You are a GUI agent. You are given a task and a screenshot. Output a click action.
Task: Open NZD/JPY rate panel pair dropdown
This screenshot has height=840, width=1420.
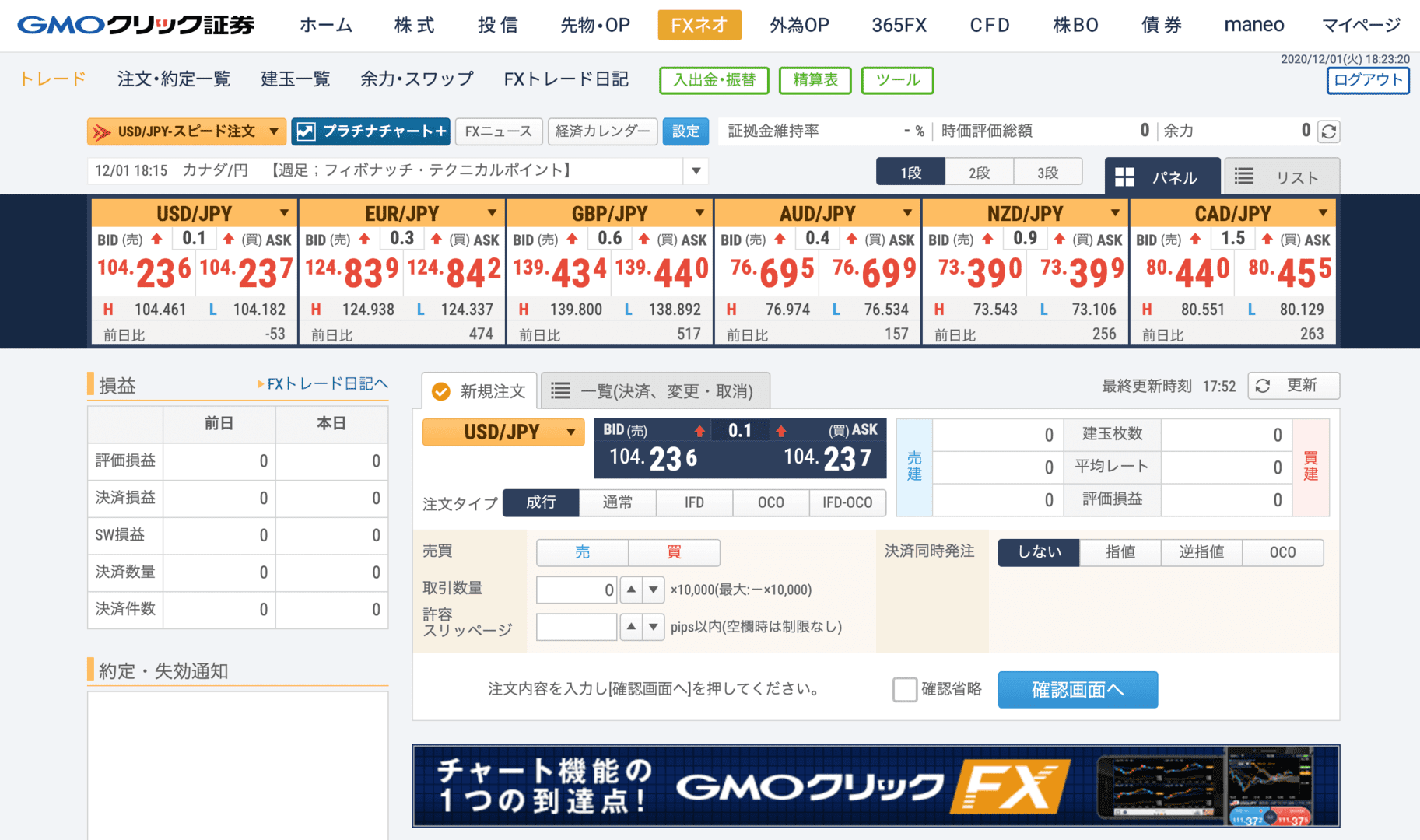tap(1115, 213)
